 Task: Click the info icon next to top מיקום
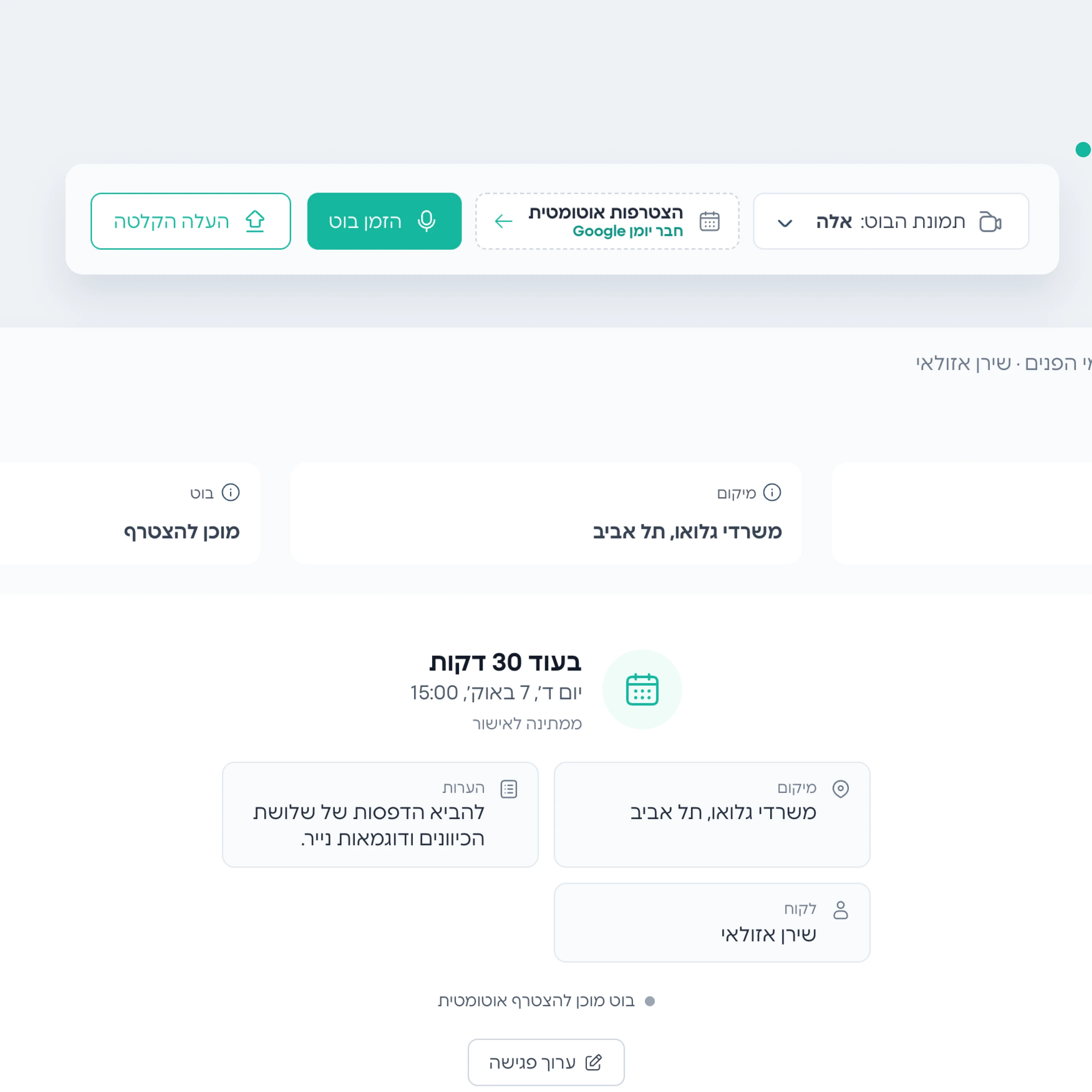(x=772, y=492)
